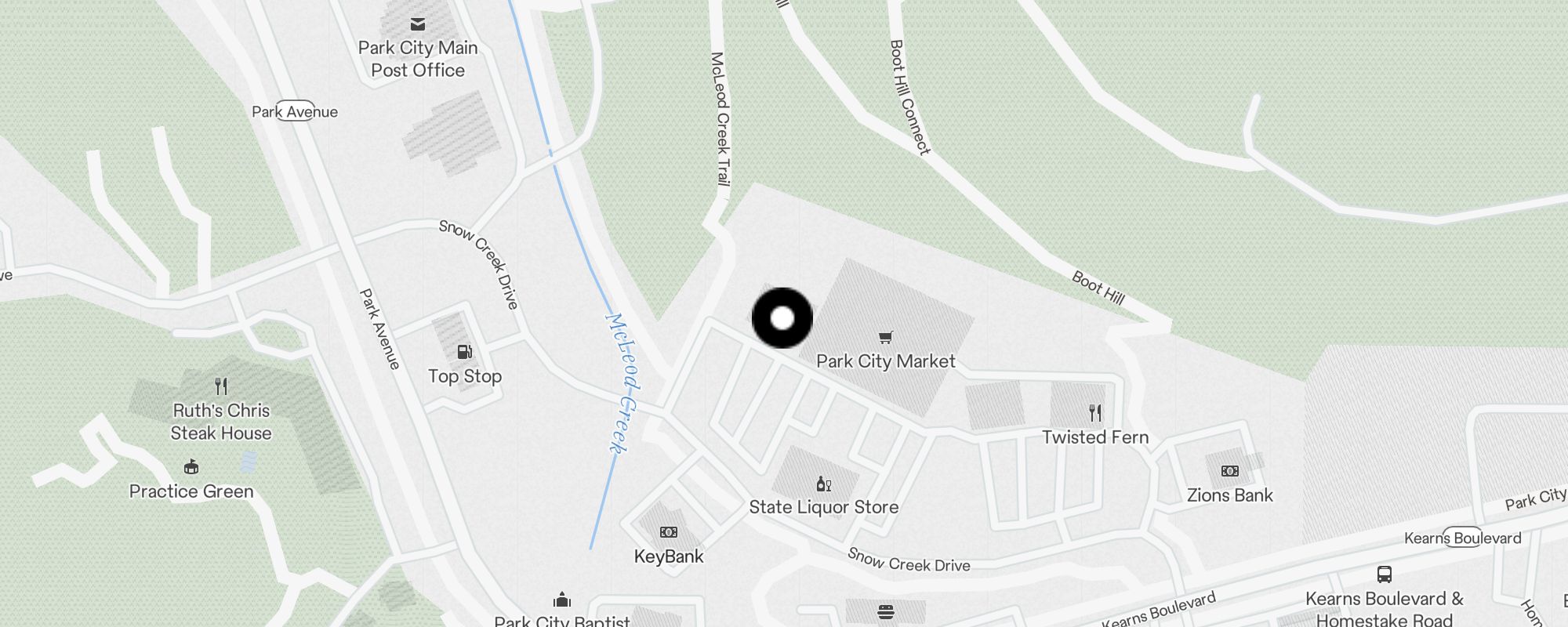Select the KeyBank money icon
Viewport: 1568px width, 627px height.
coord(668,532)
